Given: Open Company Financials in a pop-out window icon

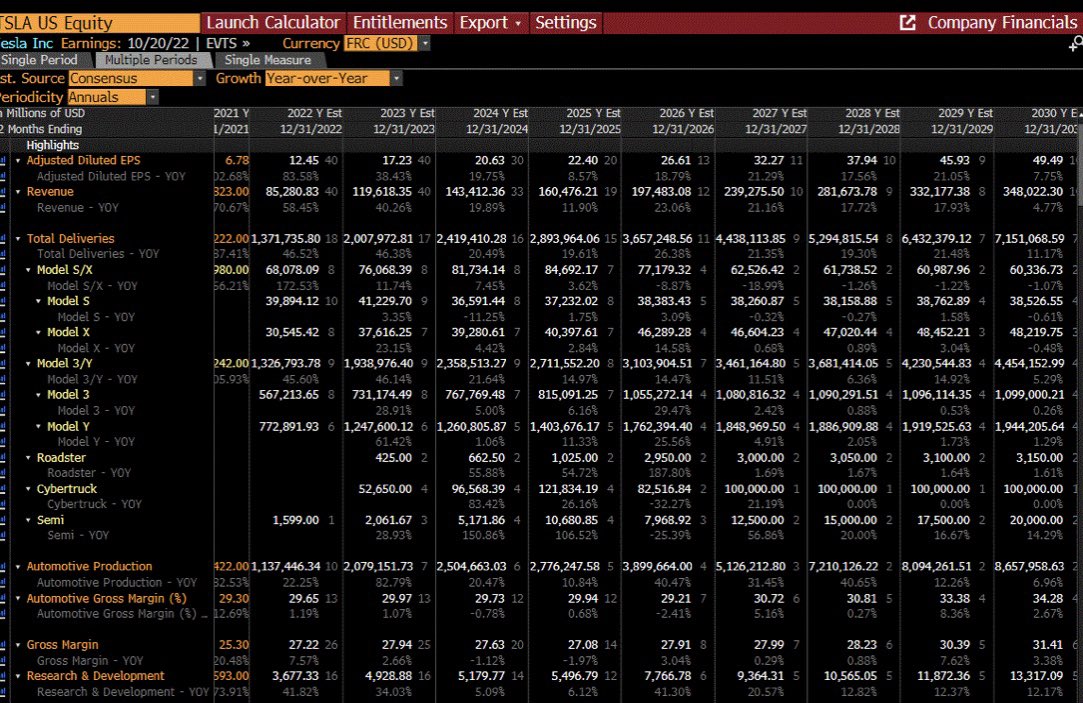Looking at the screenshot, I should coord(908,23).
